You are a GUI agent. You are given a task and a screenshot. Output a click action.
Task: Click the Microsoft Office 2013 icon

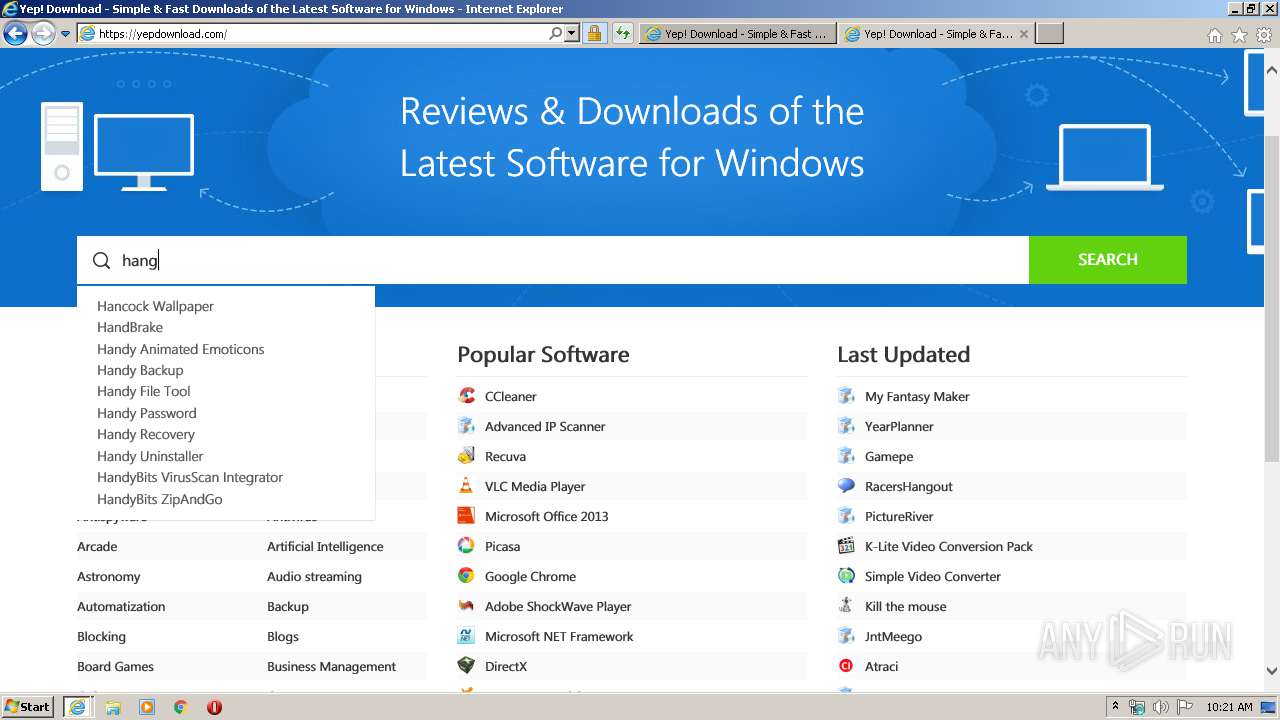tap(466, 516)
